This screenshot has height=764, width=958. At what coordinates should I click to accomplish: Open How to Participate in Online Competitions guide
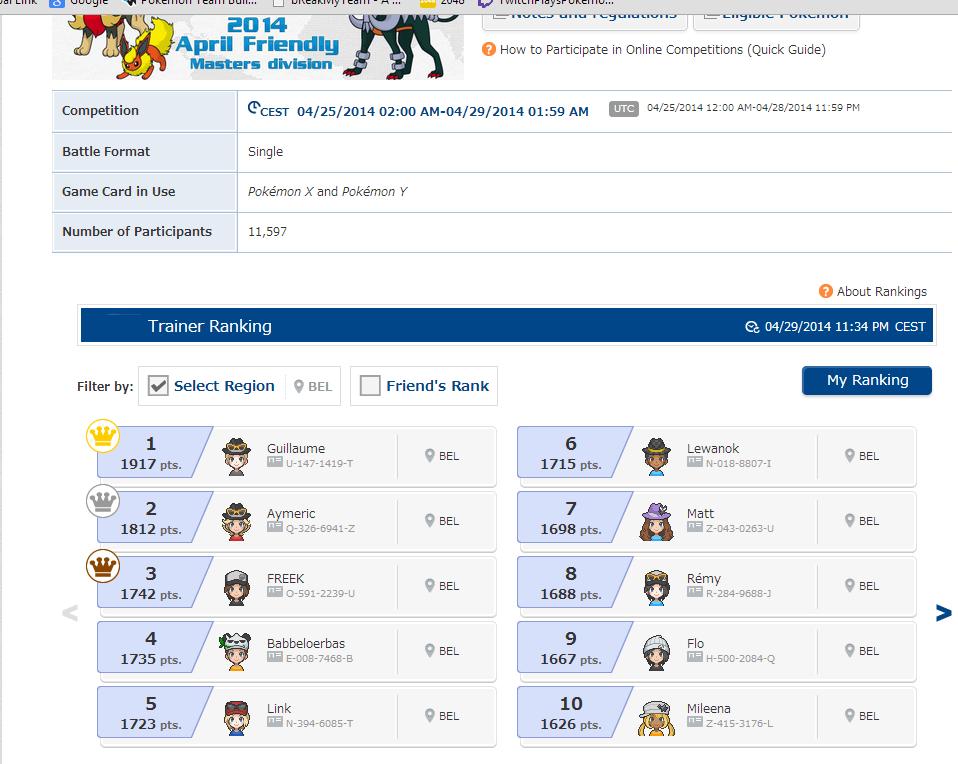(x=662, y=50)
